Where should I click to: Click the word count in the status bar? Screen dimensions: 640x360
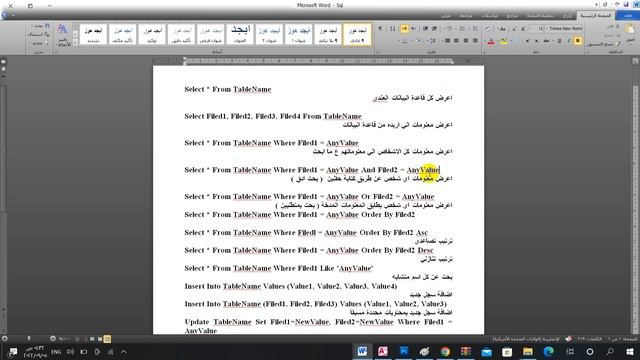(589, 339)
